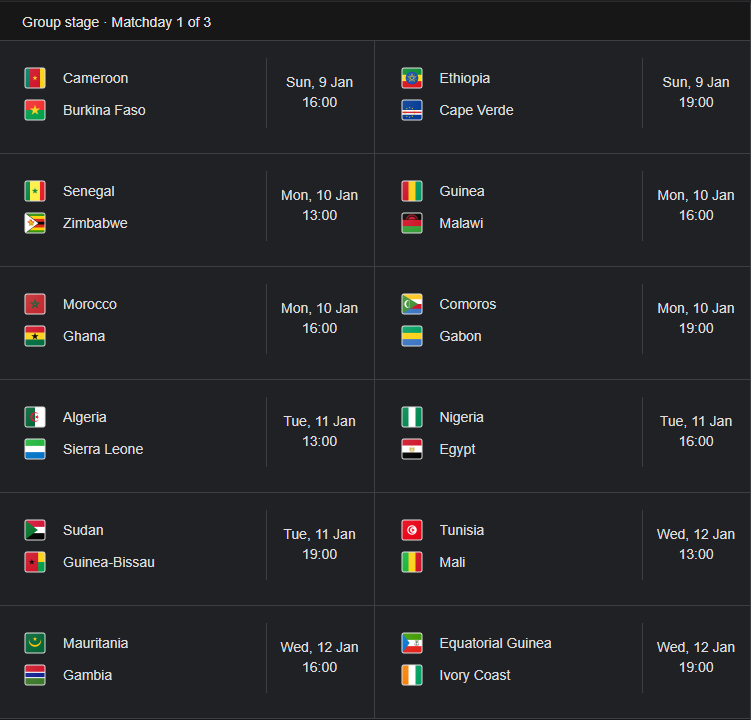This screenshot has width=751, height=720.
Task: Open the Wed, 12 Jan 19:00 fixture time
Action: click(x=695, y=657)
